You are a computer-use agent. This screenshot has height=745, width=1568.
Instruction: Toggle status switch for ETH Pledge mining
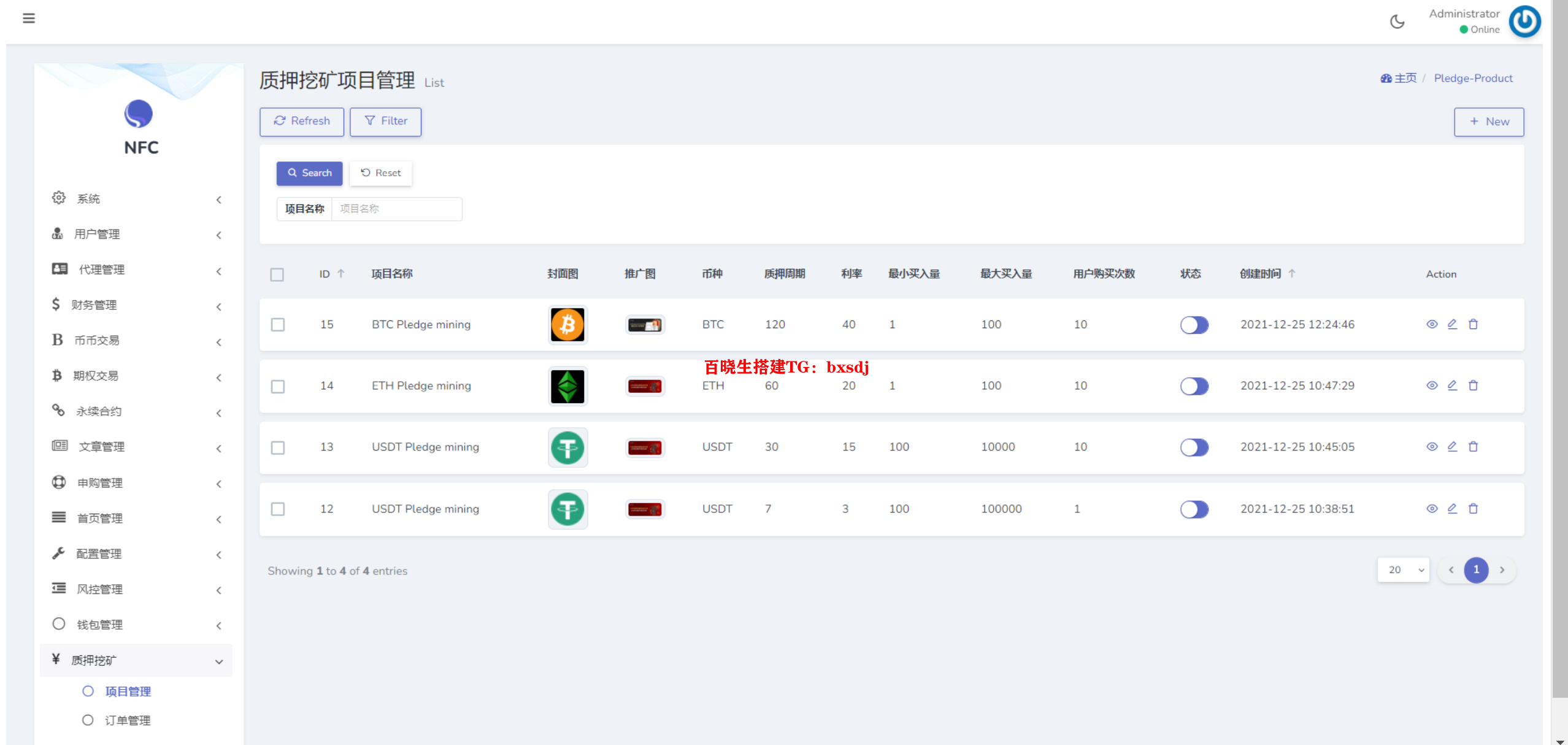click(x=1194, y=386)
